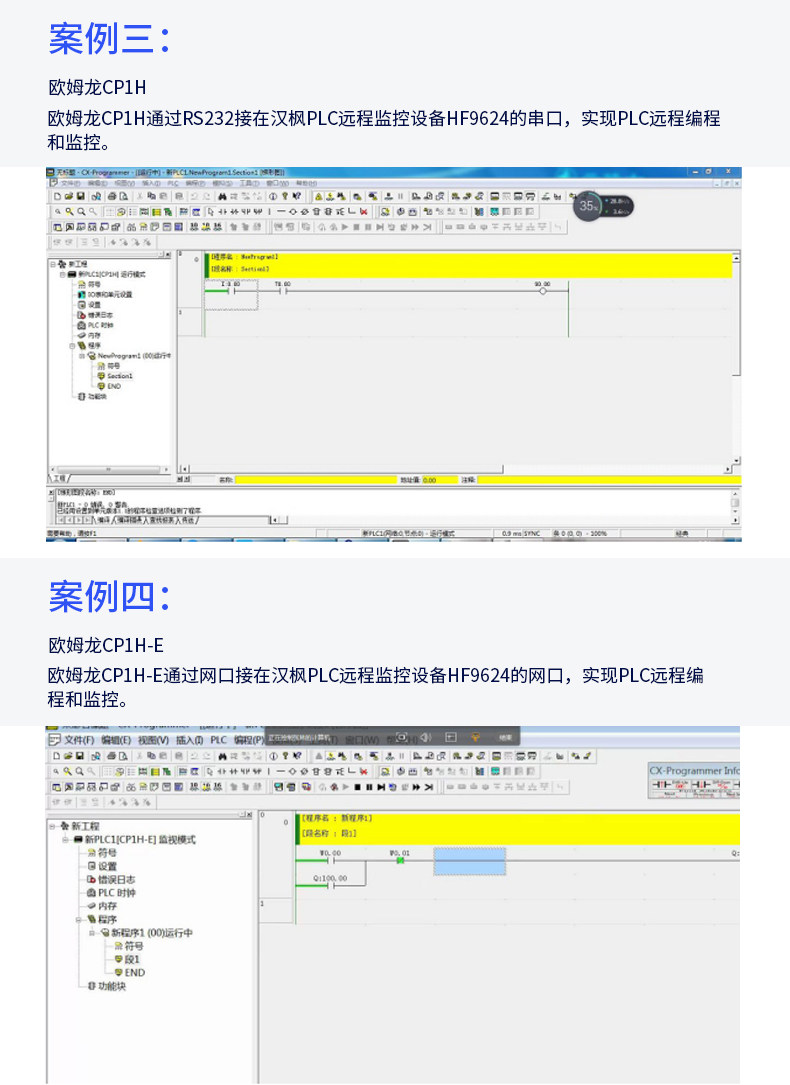The image size is (790, 1085).
Task: Collapse 程序 node in CP1H project tree
Action: pyautogui.click(x=72, y=345)
